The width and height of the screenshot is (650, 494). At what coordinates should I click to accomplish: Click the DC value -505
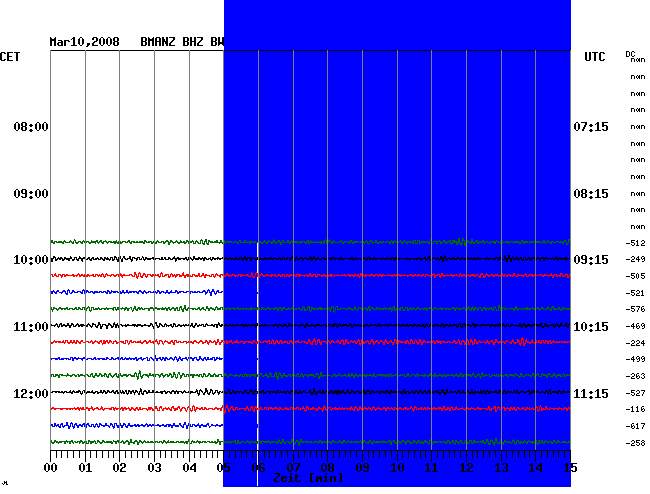(x=635, y=276)
